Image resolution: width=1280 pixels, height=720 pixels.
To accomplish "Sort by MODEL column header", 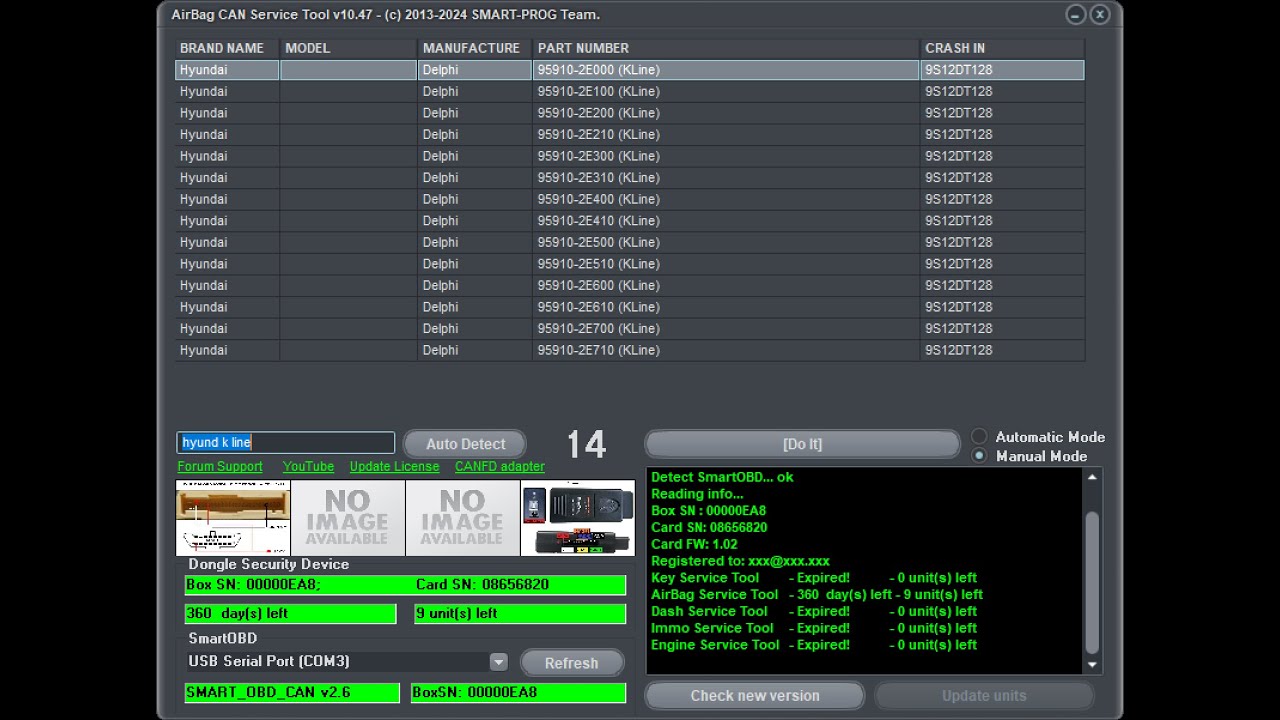I will pos(348,48).
